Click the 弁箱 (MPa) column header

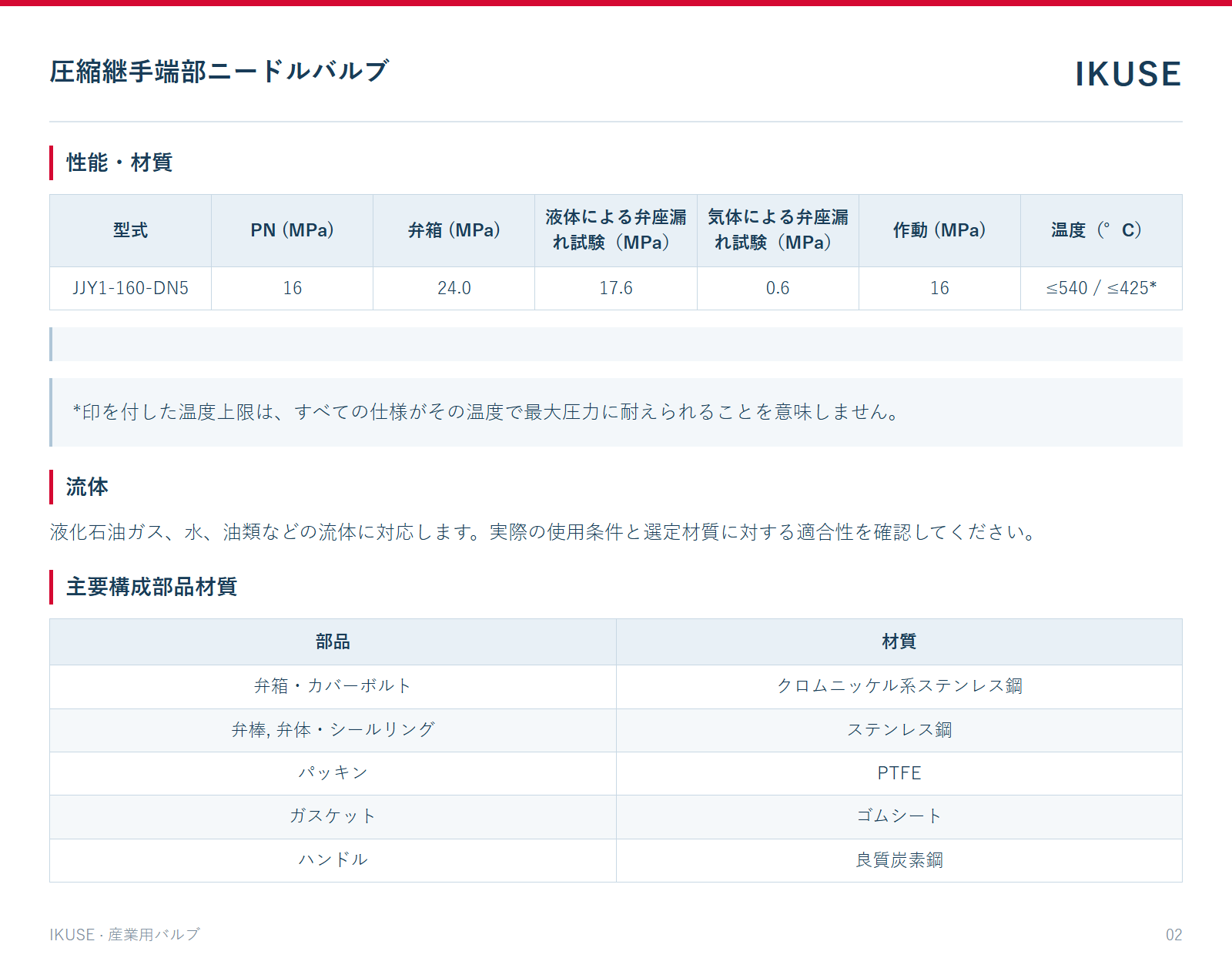454,230
